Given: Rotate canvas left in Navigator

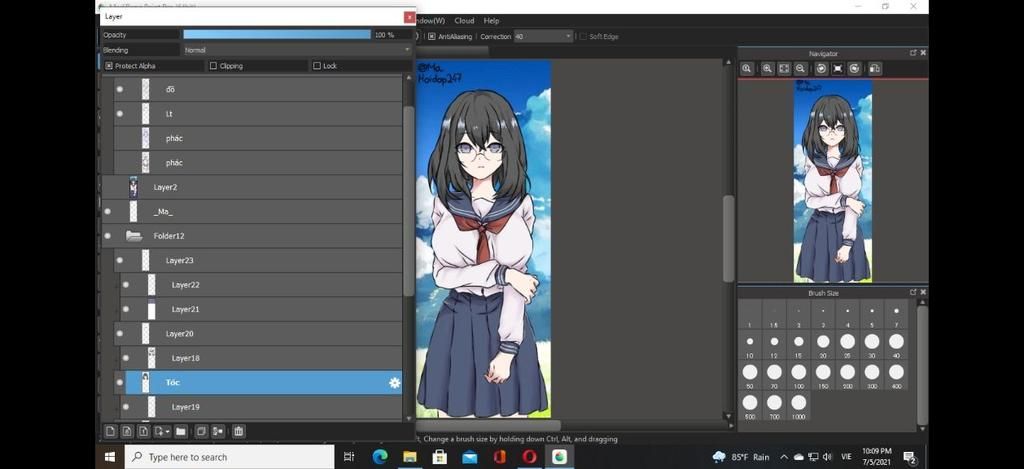Looking at the screenshot, I should point(822,69).
